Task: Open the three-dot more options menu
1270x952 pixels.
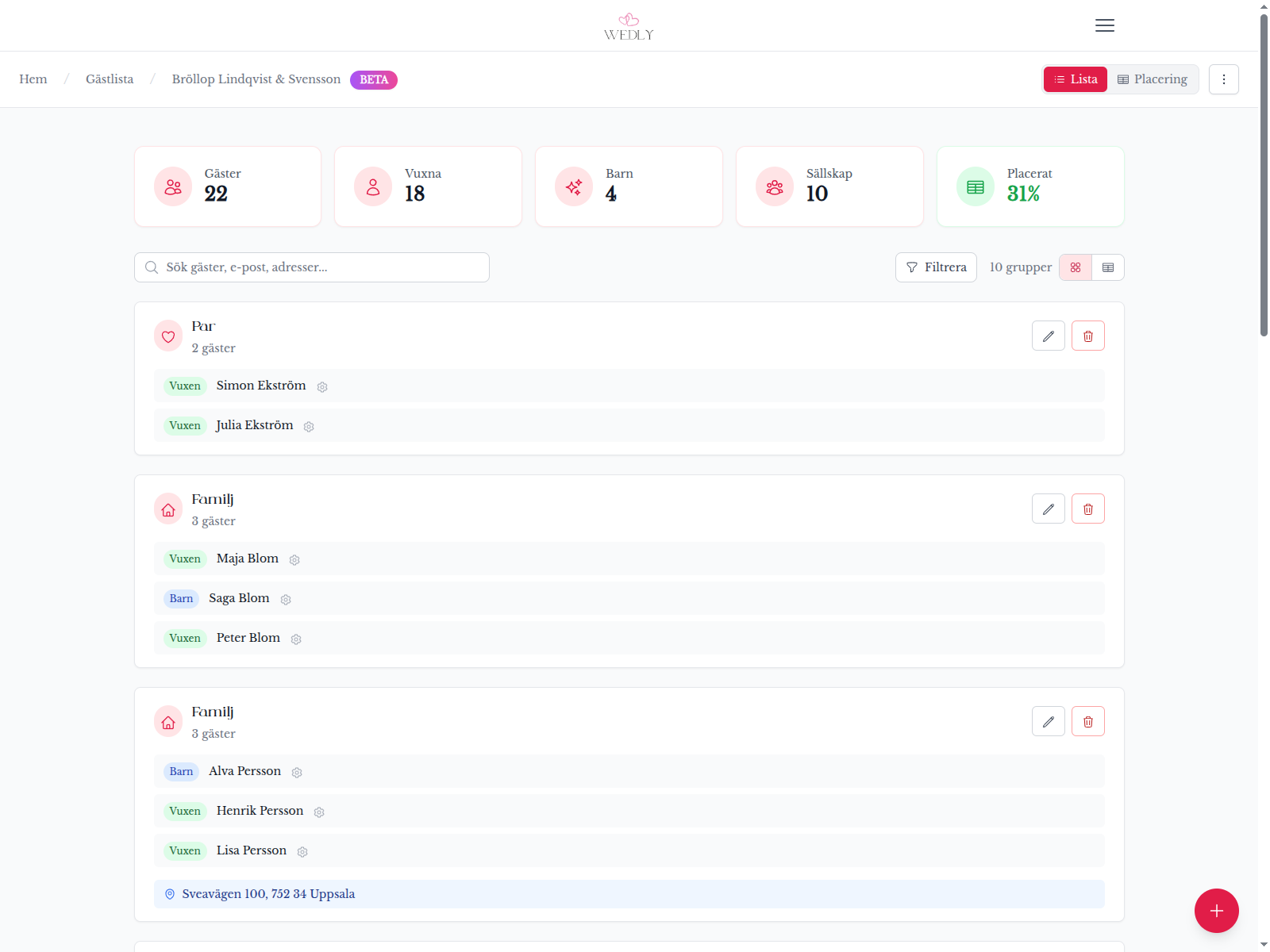Action: tap(1223, 79)
